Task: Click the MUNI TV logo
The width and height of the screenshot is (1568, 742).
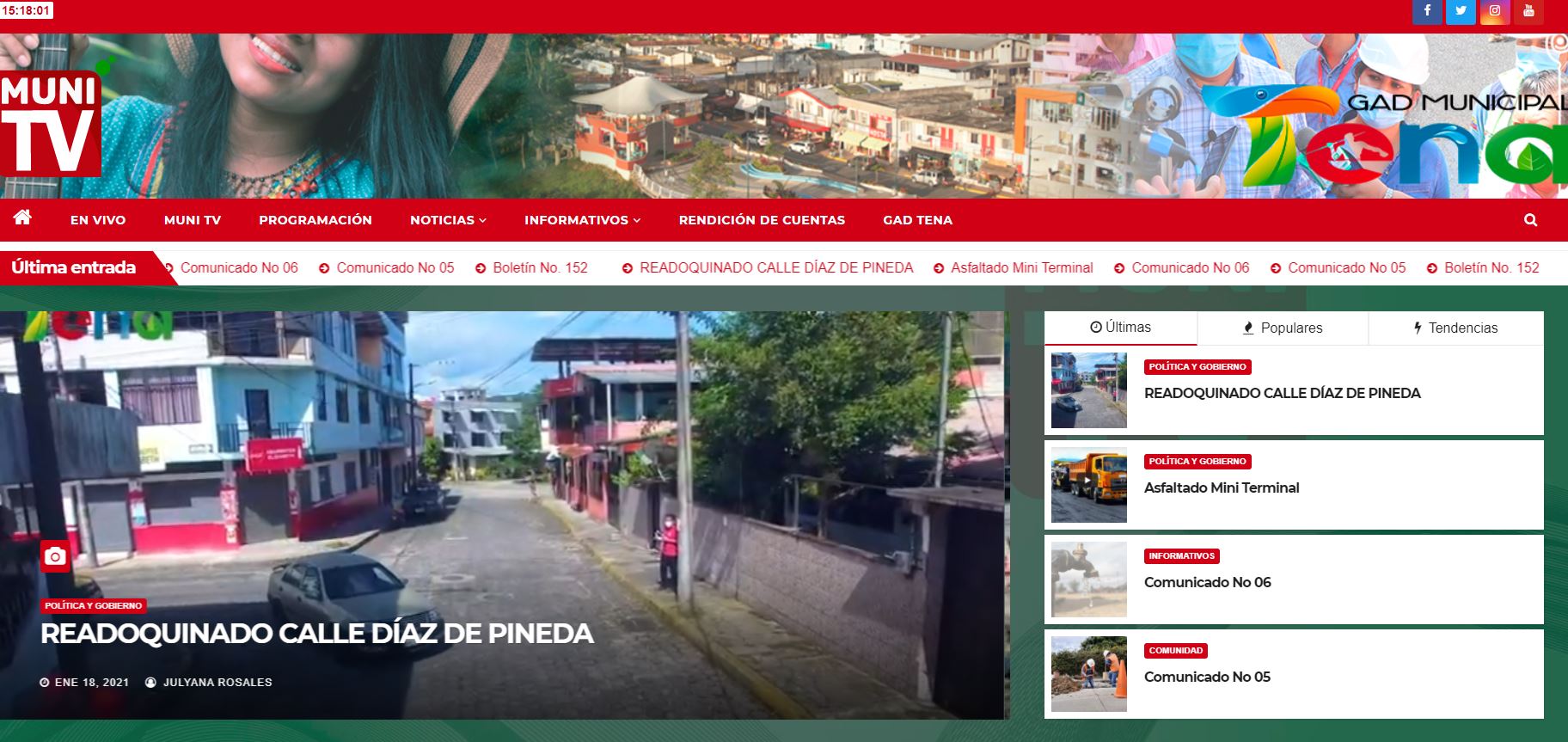Action: pos(51,125)
